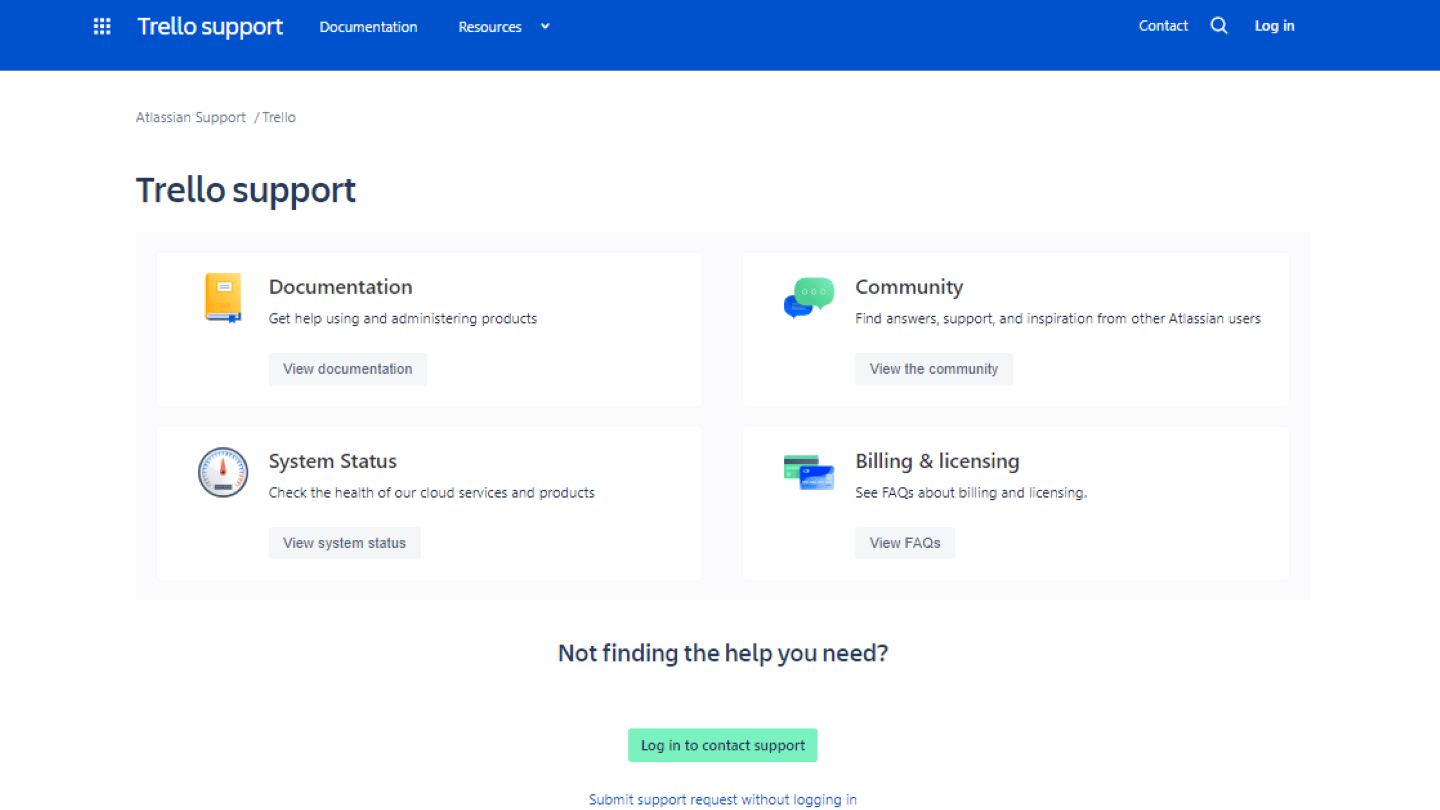Image resolution: width=1440 pixels, height=810 pixels.
Task: Click the View documentation button
Action: (348, 369)
